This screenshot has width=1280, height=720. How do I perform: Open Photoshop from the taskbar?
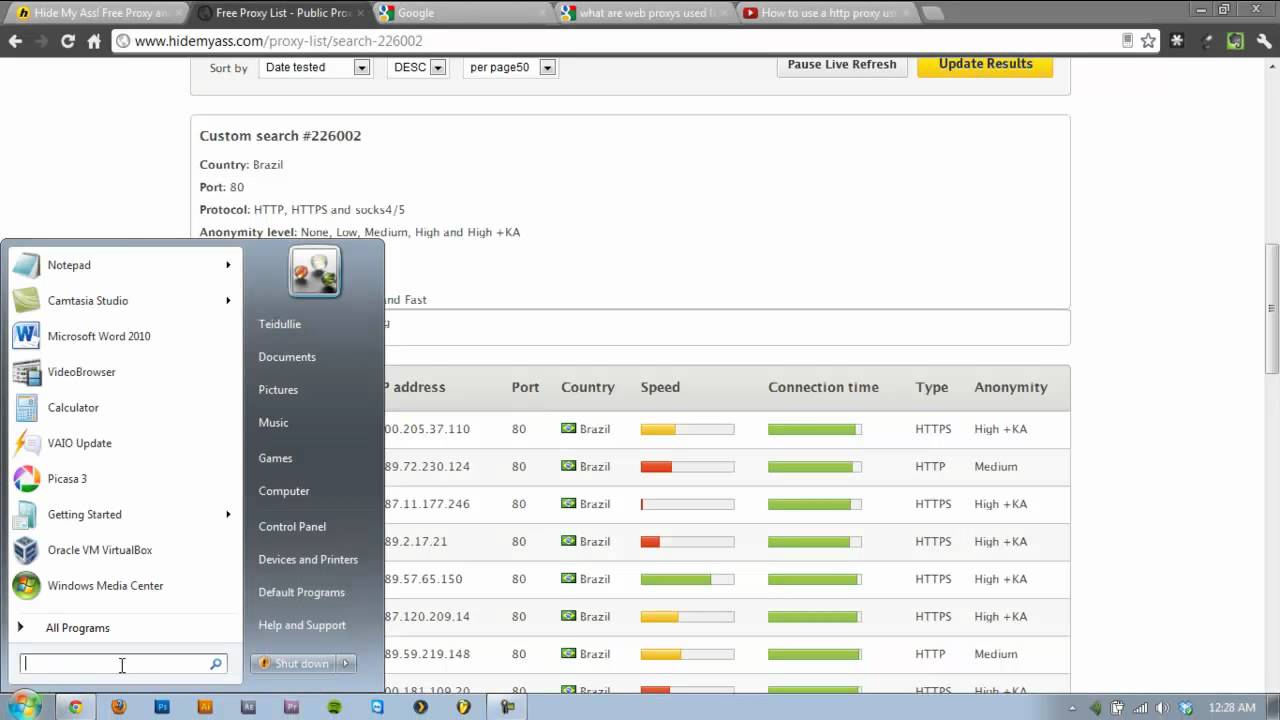pyautogui.click(x=162, y=707)
